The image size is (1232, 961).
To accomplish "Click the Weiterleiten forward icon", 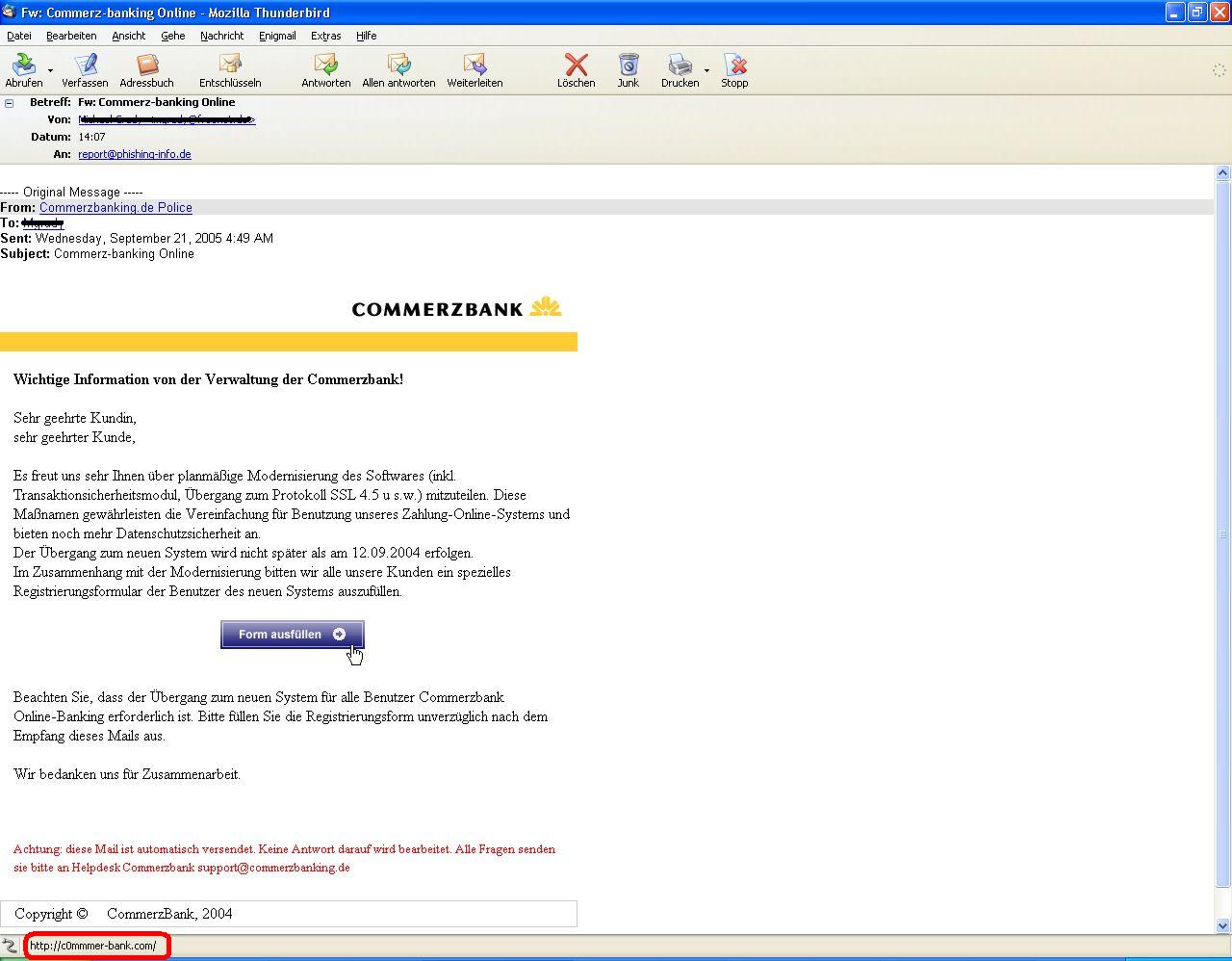I will point(475,65).
